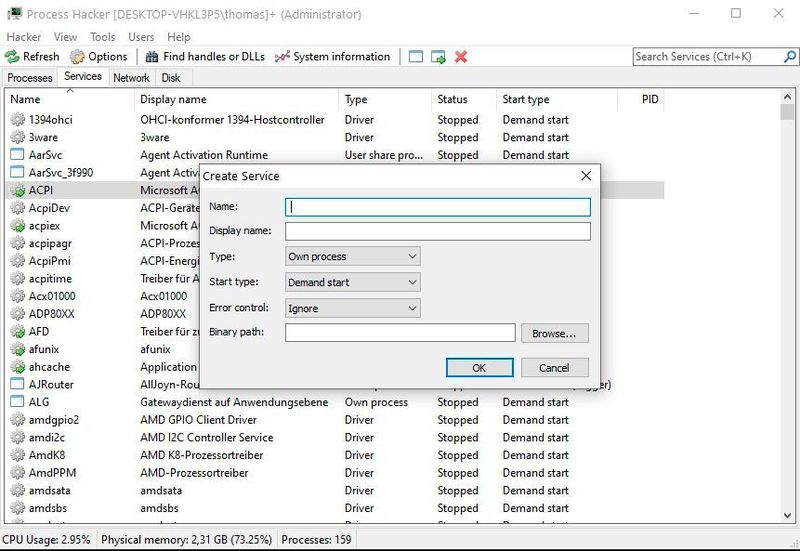800x551 pixels.
Task: Click CPU Usage in the status bar
Action: point(46,539)
